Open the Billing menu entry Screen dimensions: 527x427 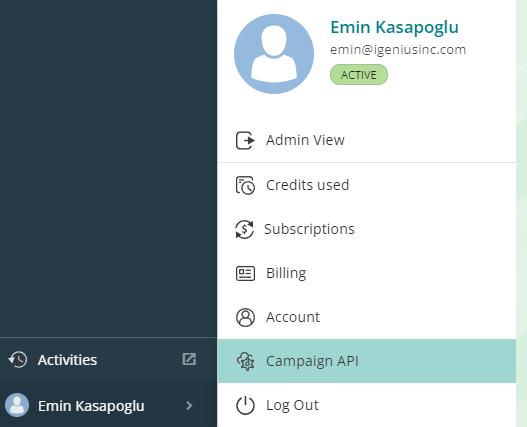coord(367,273)
